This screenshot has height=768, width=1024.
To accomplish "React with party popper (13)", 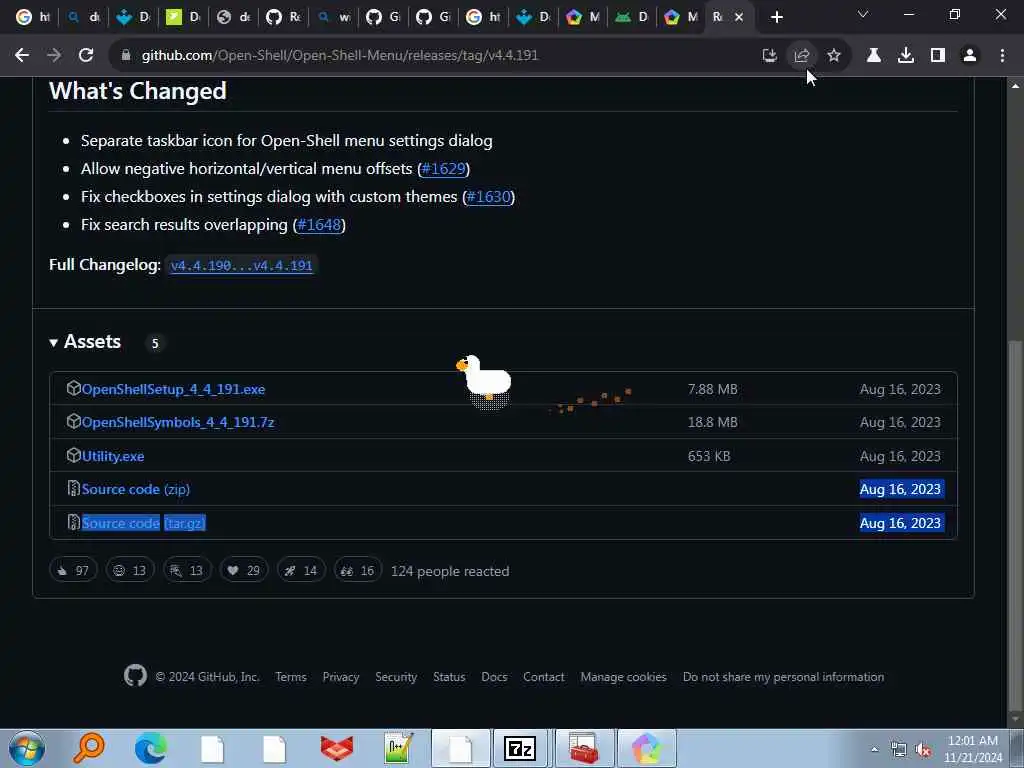I will pos(187,570).
